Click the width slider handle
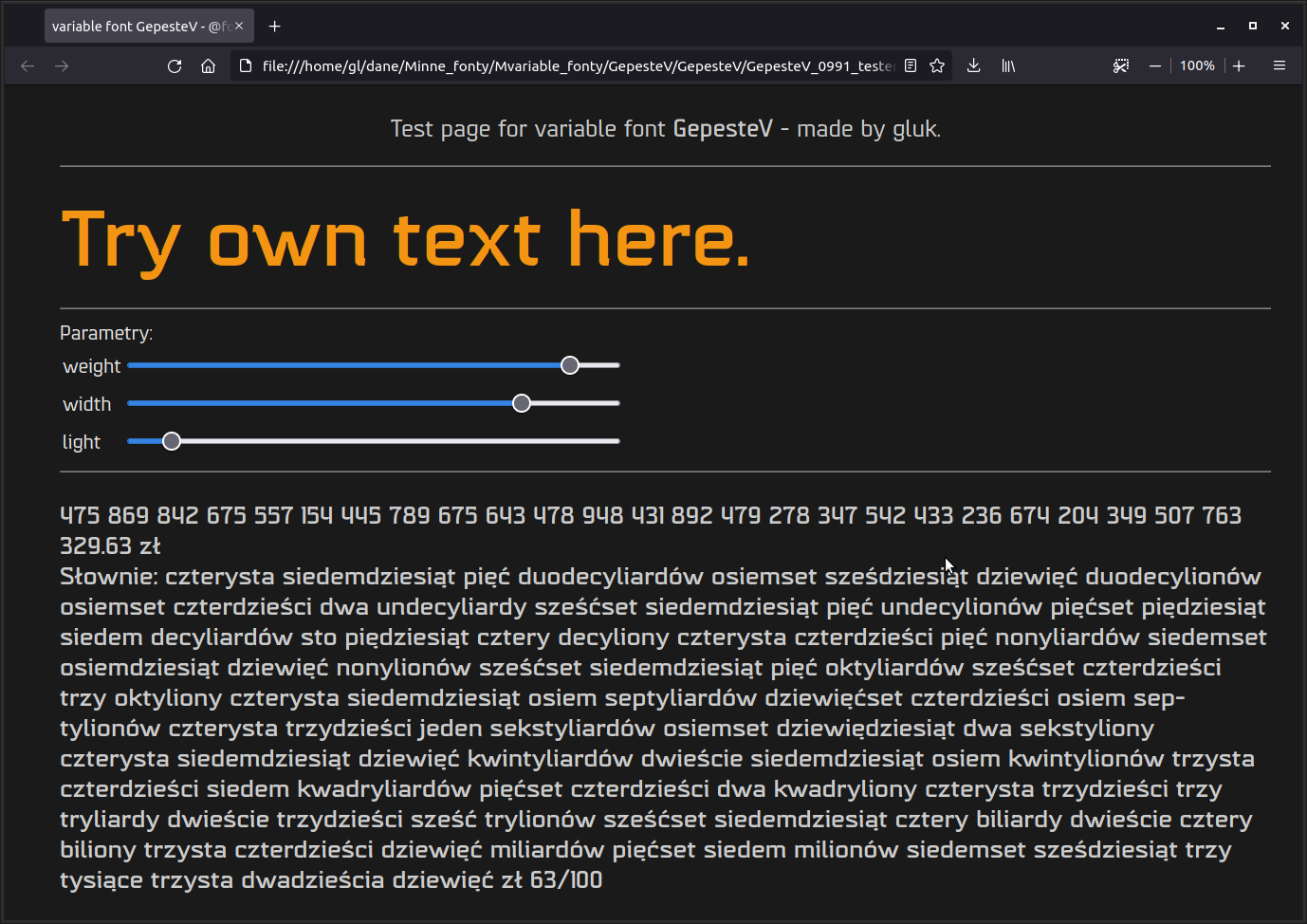 [522, 403]
